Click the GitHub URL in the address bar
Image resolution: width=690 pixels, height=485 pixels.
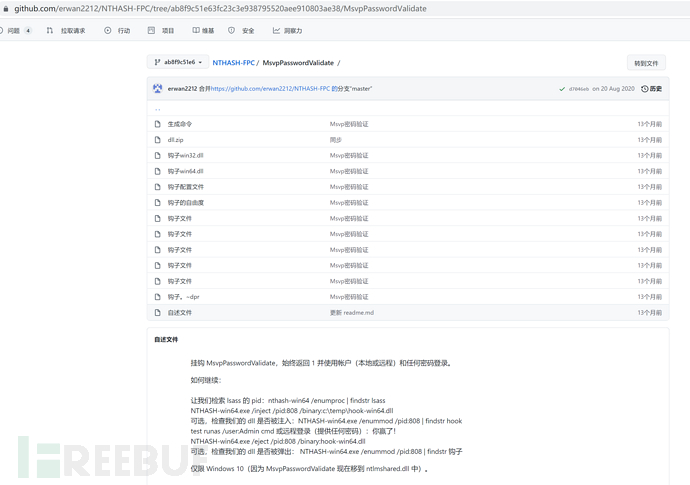pos(220,8)
